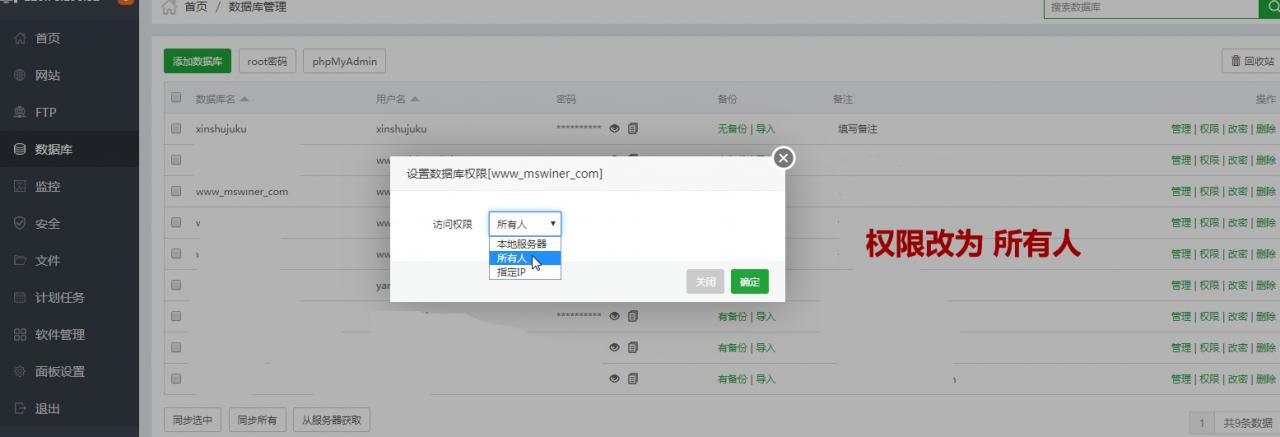Open 软件管理 from the sidebar menu
This screenshot has height=437, width=1280.
coord(59,335)
